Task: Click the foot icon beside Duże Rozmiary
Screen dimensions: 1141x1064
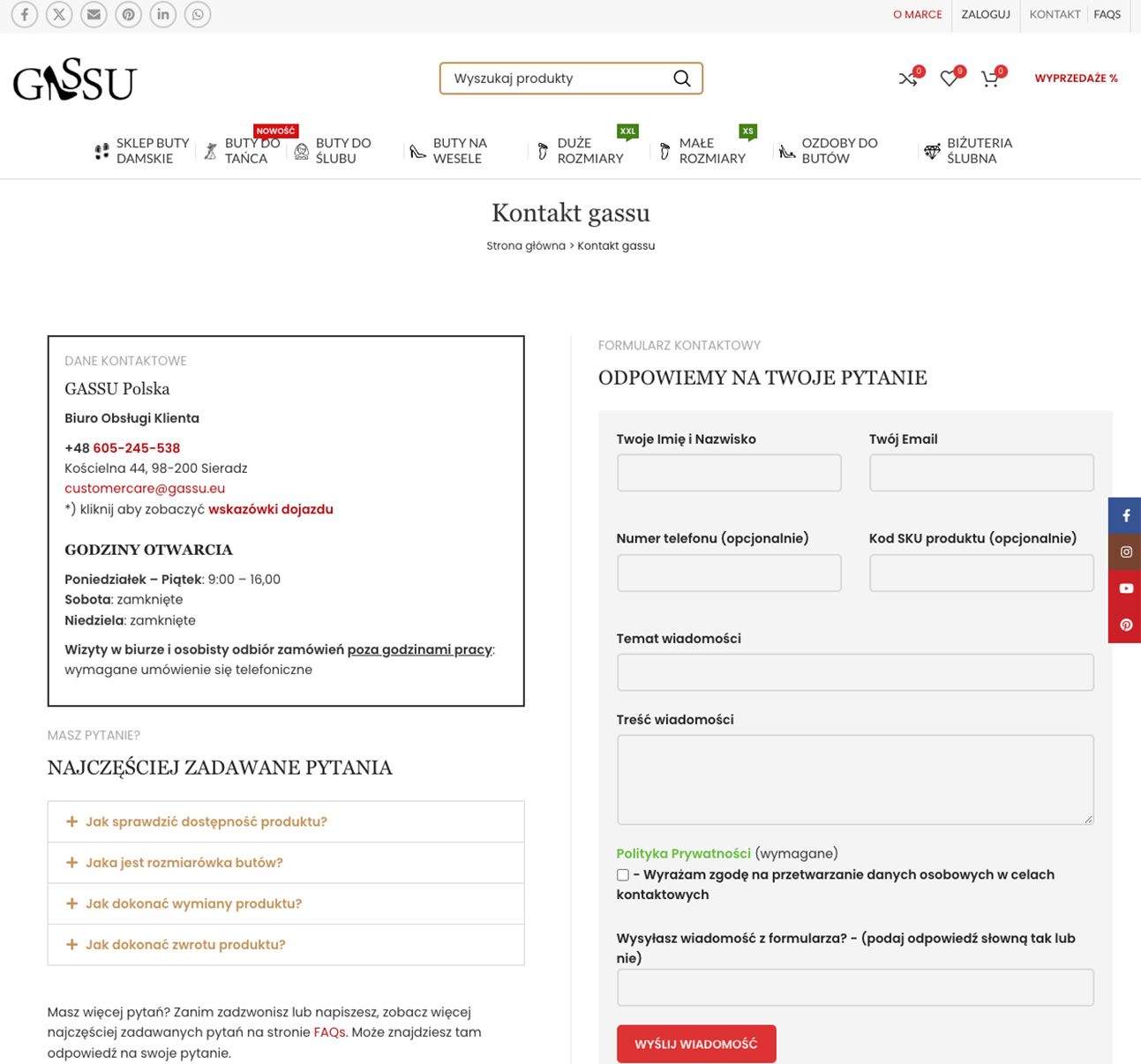Action: click(x=543, y=152)
